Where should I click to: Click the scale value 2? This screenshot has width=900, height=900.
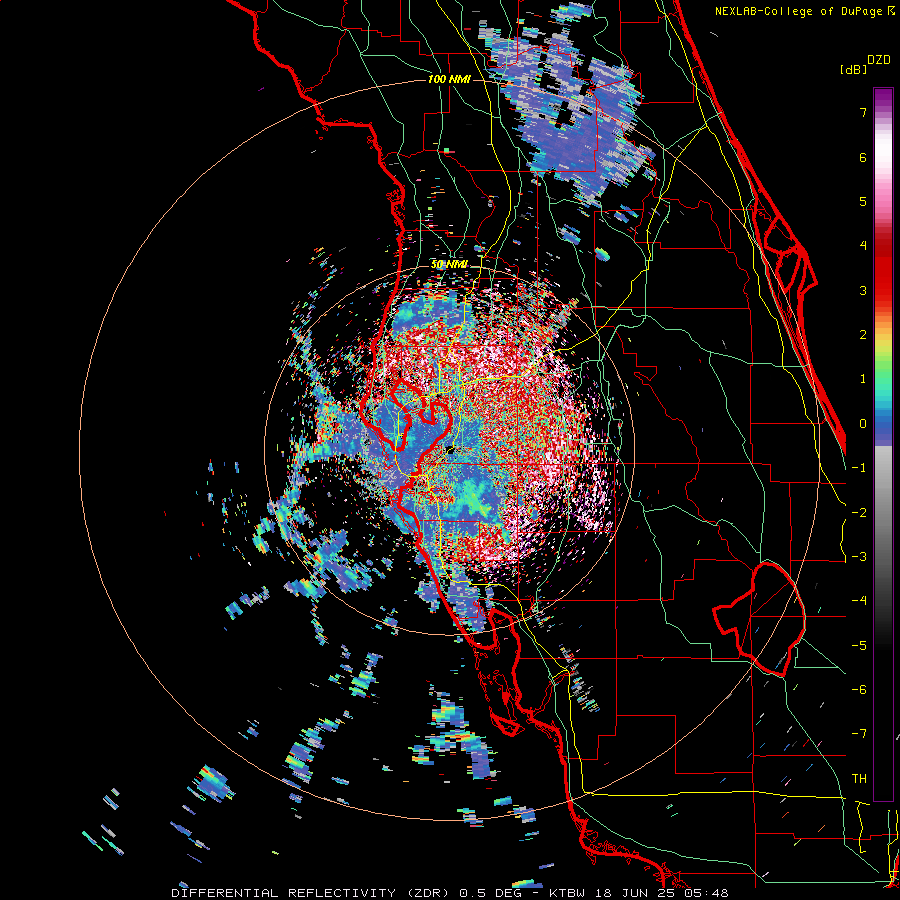(x=863, y=335)
